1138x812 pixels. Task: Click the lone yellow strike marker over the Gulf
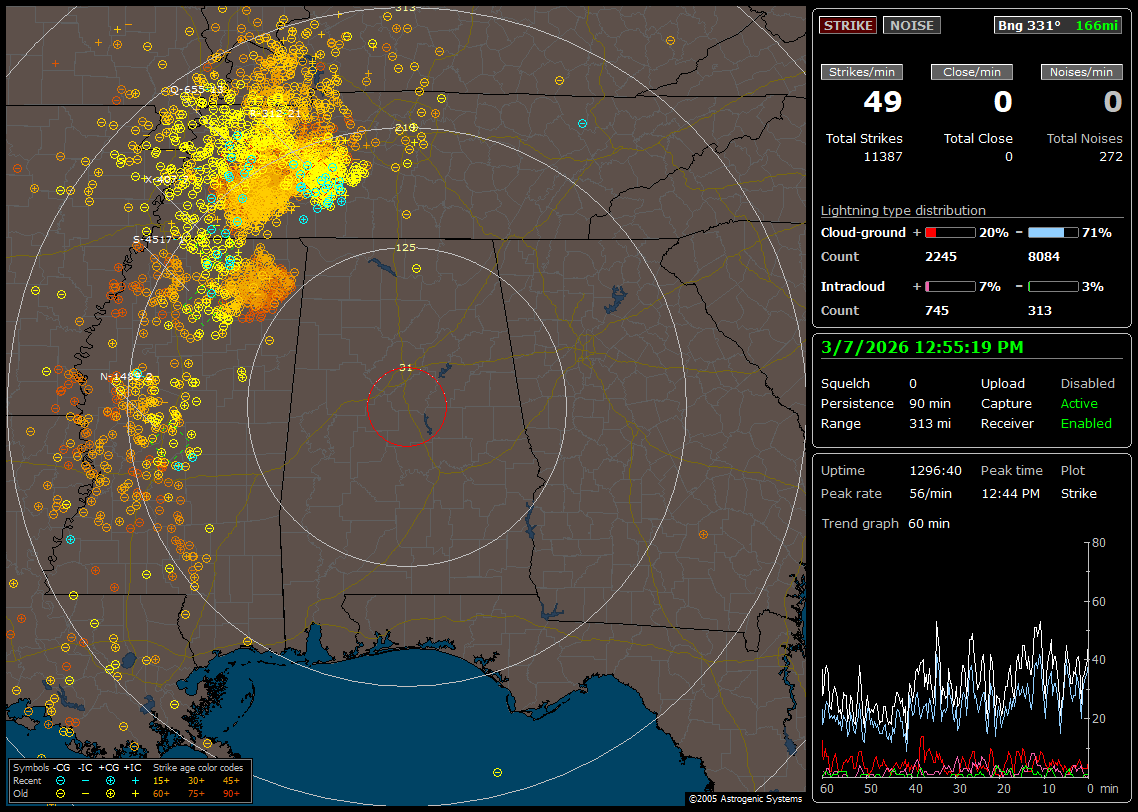pyautogui.click(x=498, y=772)
